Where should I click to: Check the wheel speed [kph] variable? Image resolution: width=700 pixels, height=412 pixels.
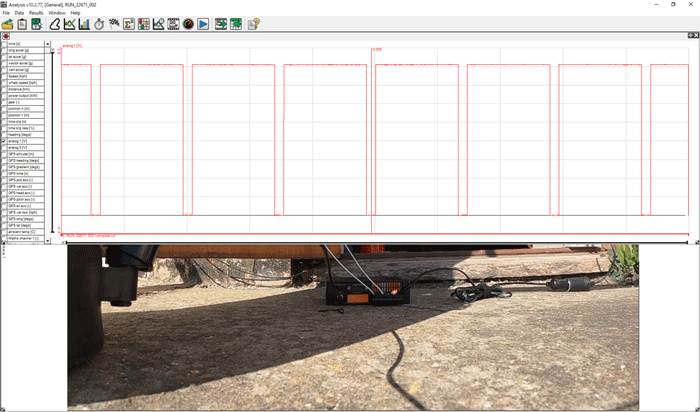[3, 82]
